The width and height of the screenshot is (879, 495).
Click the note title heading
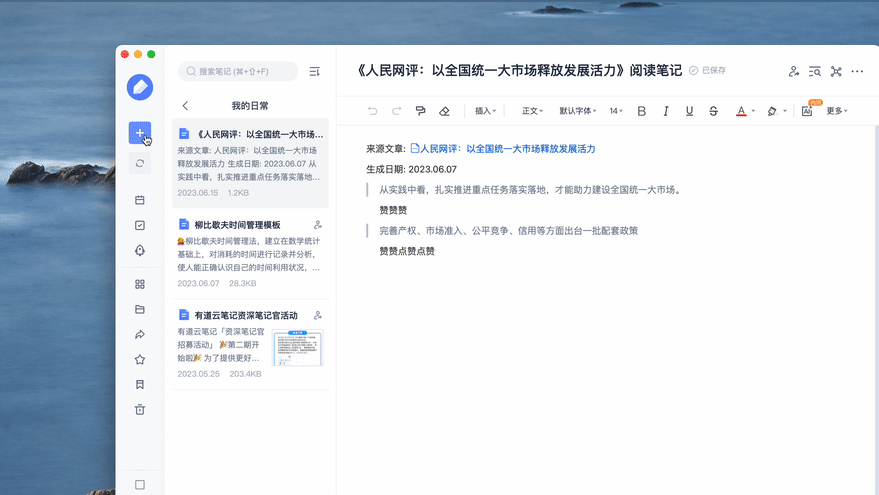pyautogui.click(x=519, y=71)
